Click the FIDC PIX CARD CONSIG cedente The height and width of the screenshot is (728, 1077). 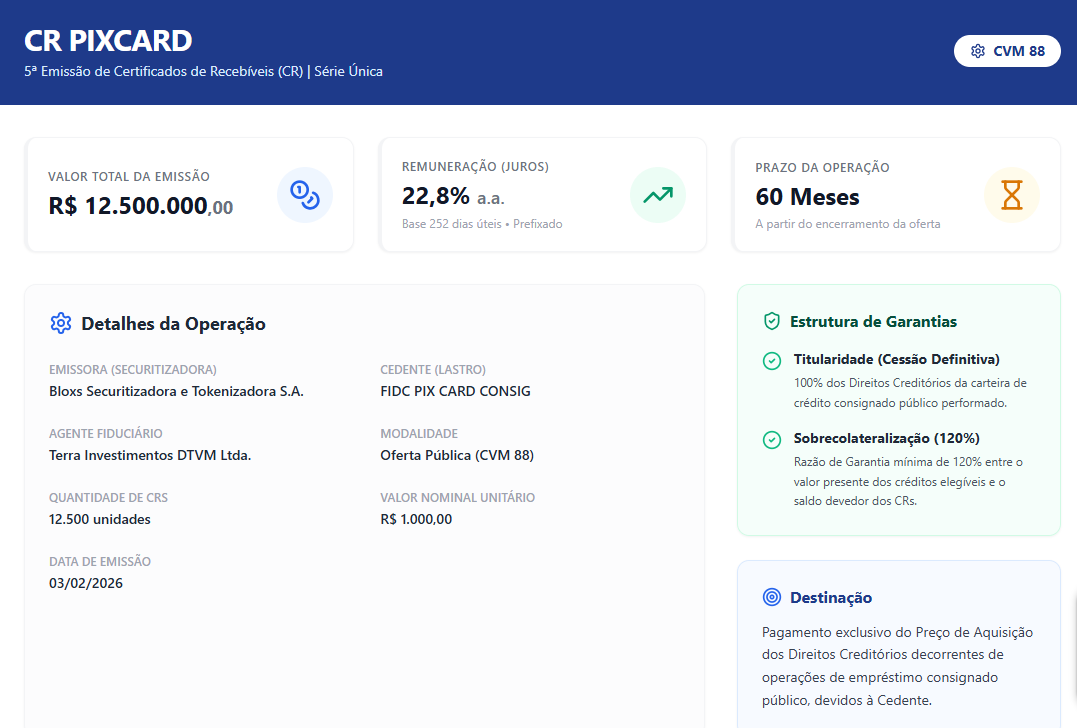(455, 391)
